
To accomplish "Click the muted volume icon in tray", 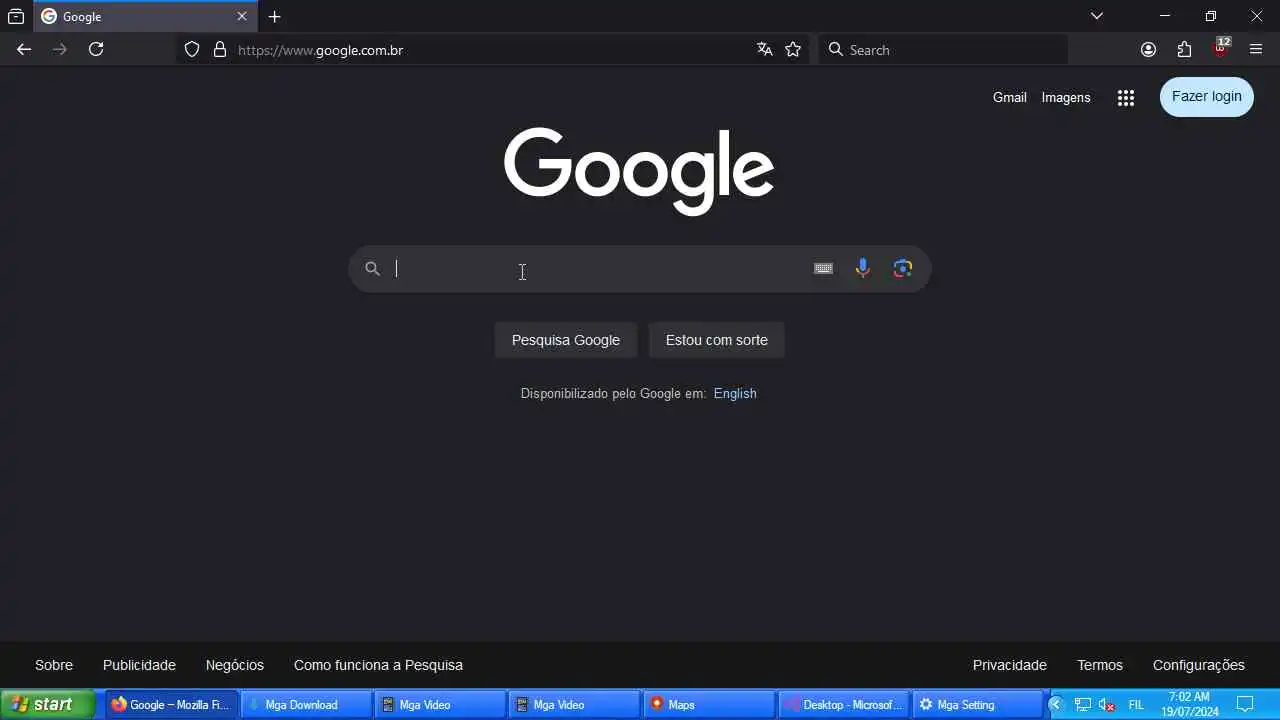I will click(1107, 705).
